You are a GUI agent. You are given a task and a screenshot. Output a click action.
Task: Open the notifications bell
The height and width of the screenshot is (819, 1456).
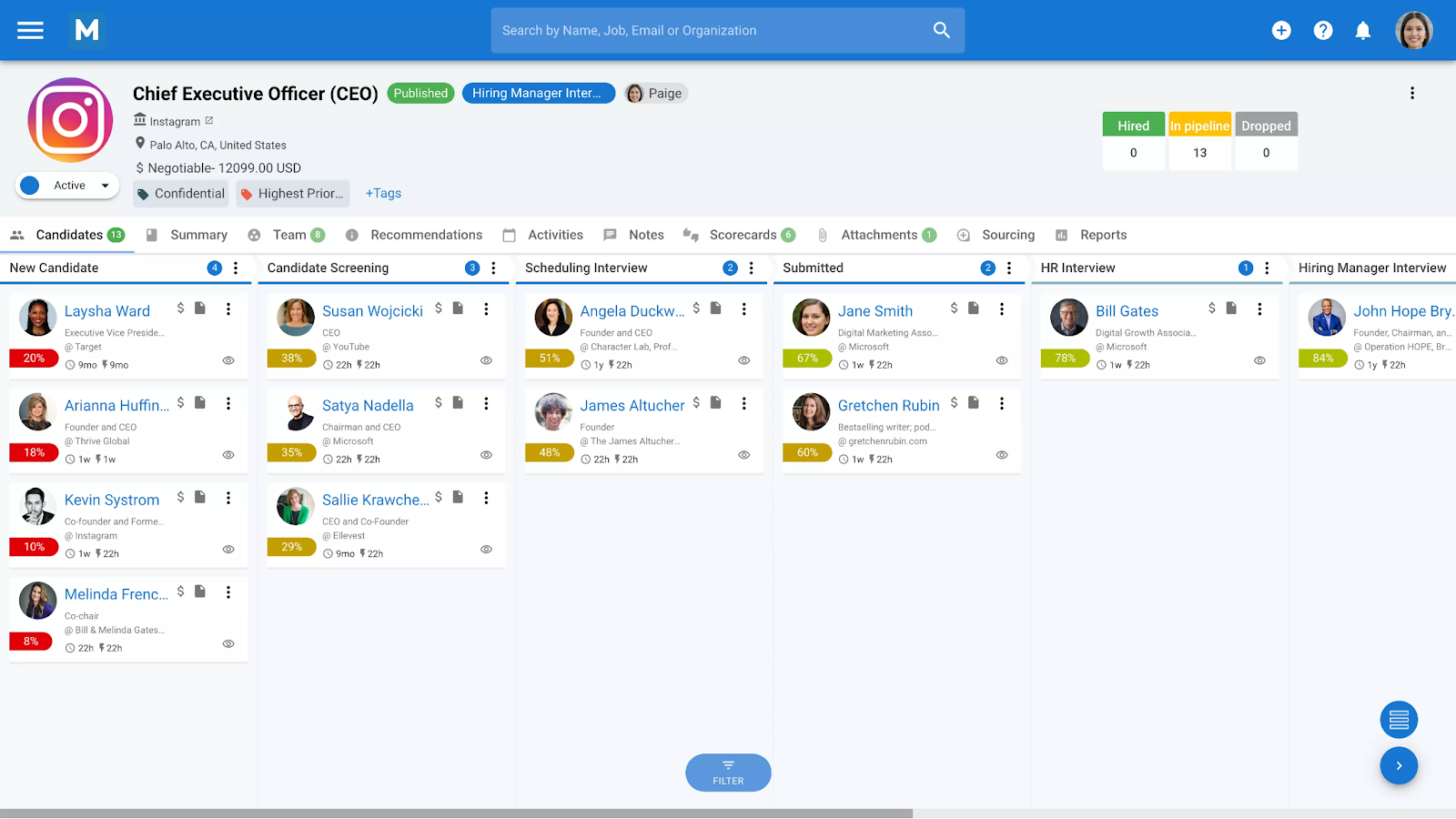pyautogui.click(x=1363, y=31)
